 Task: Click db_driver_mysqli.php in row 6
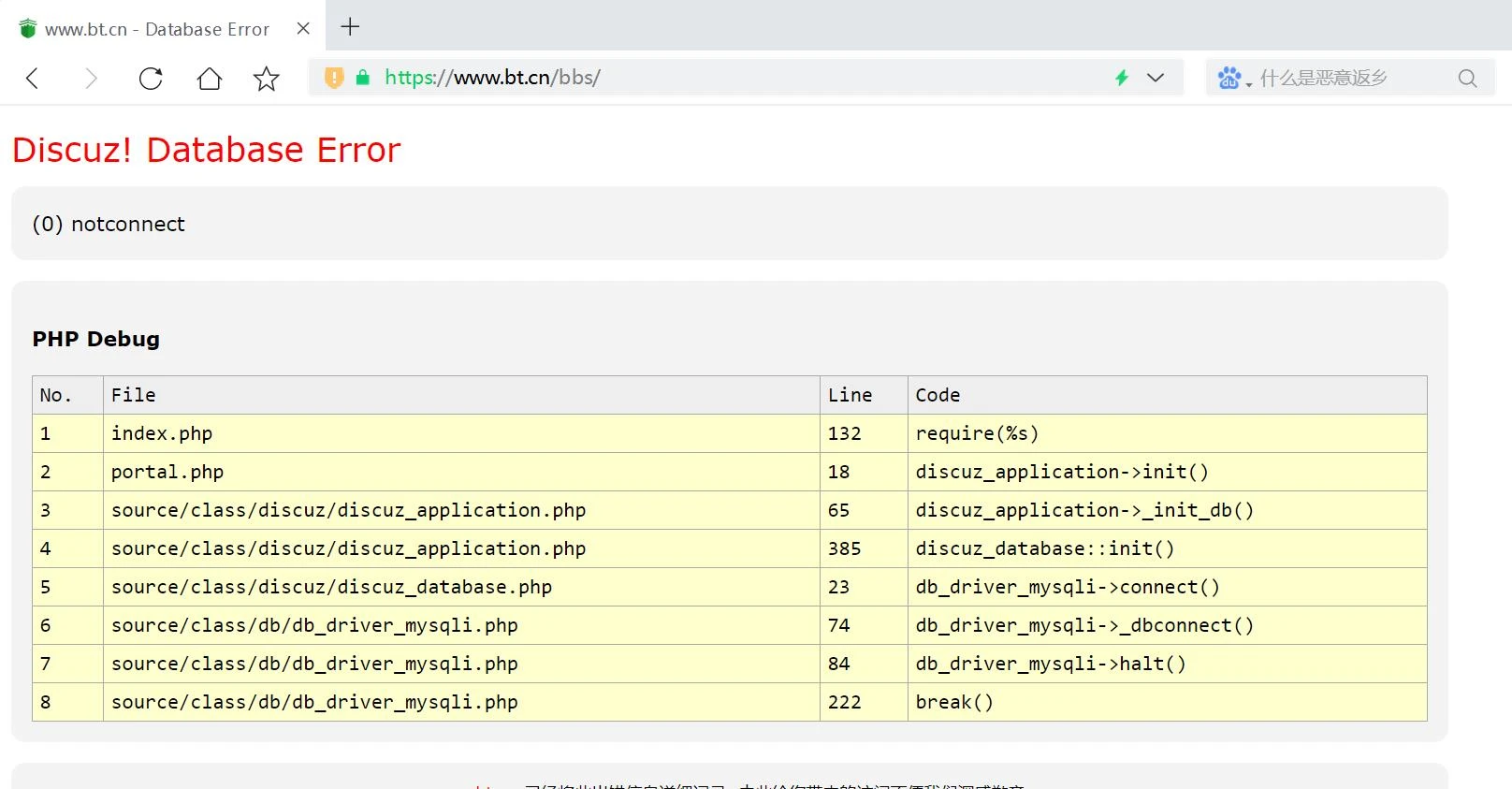[x=461, y=625]
